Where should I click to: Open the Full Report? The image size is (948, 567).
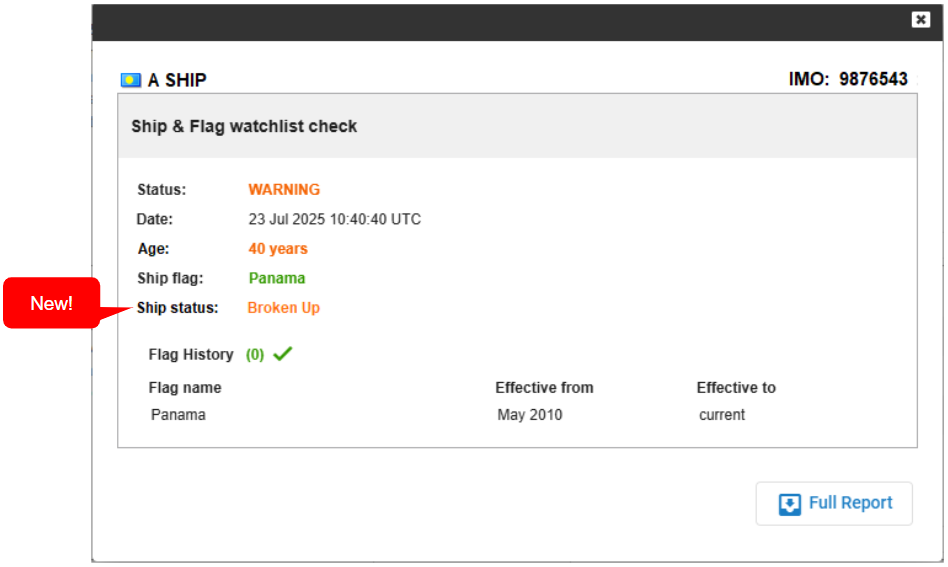point(834,503)
